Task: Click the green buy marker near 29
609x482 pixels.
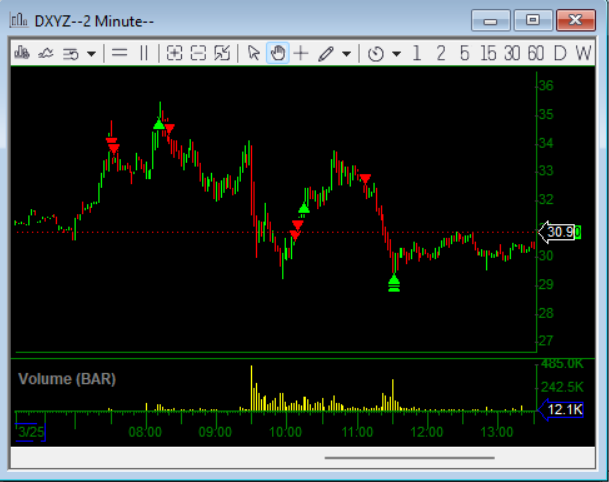Action: click(394, 283)
